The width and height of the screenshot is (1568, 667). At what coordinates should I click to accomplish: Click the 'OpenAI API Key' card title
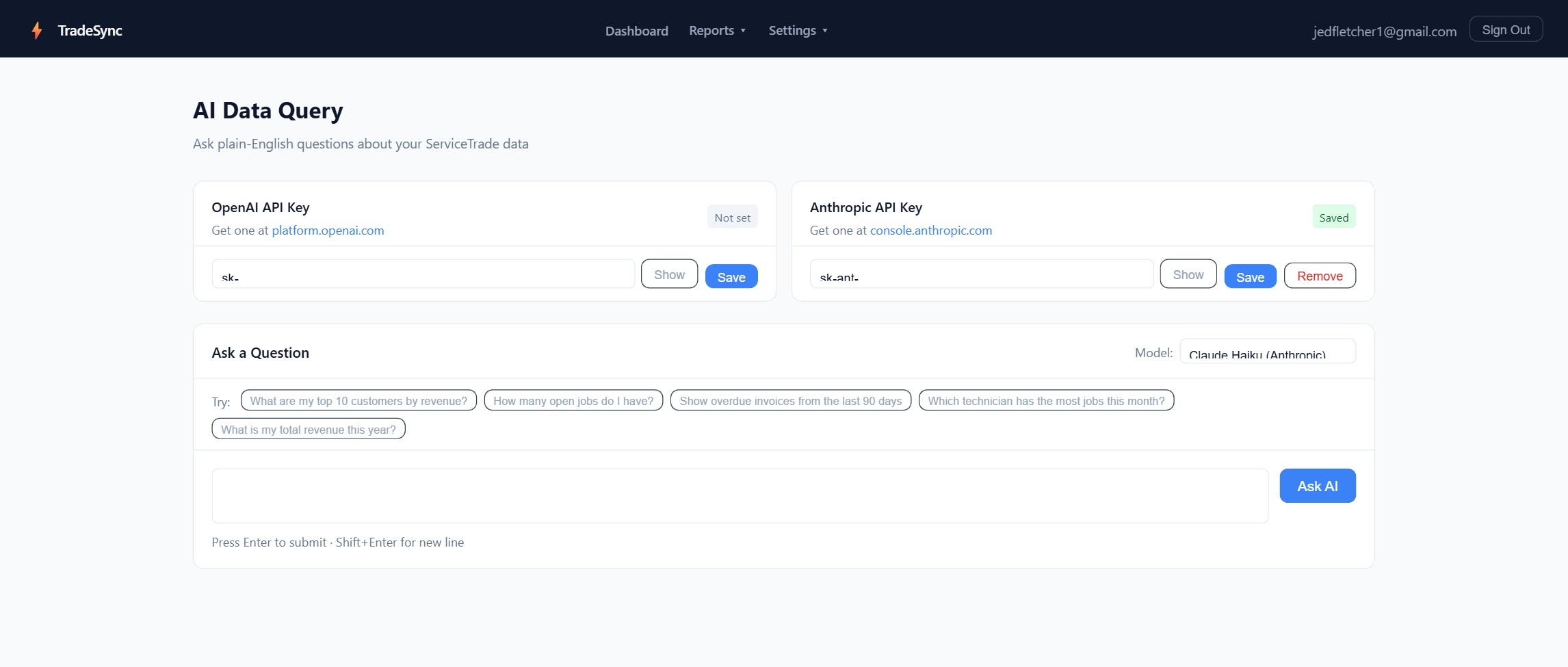[261, 207]
